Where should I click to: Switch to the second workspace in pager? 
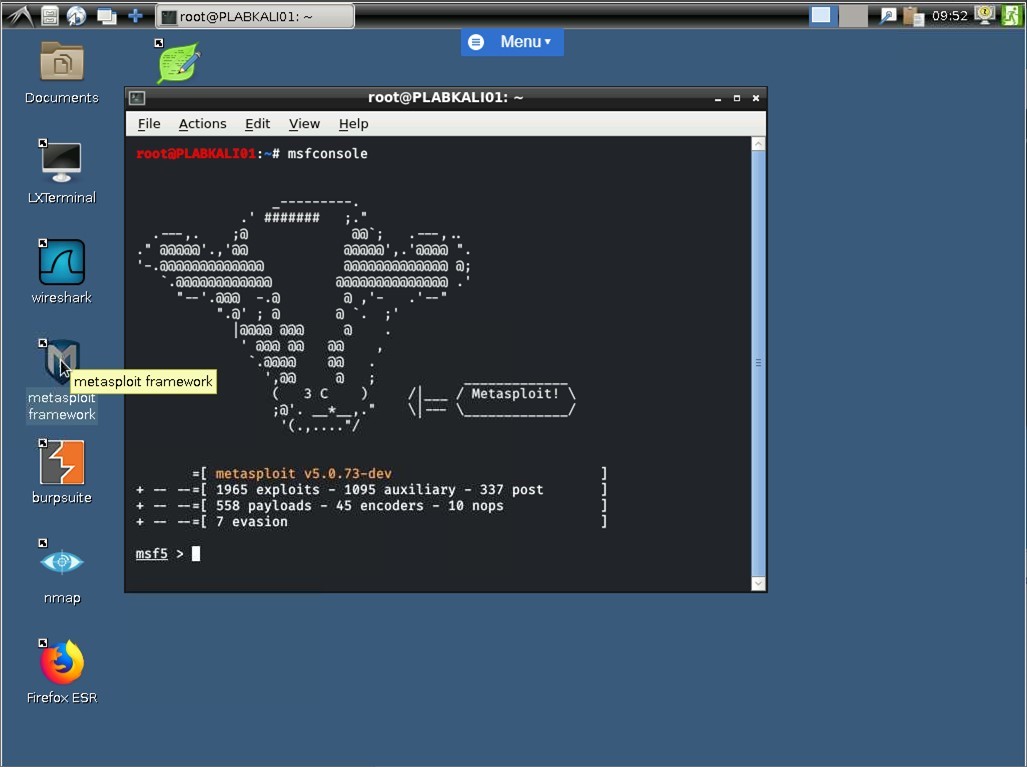tap(853, 15)
